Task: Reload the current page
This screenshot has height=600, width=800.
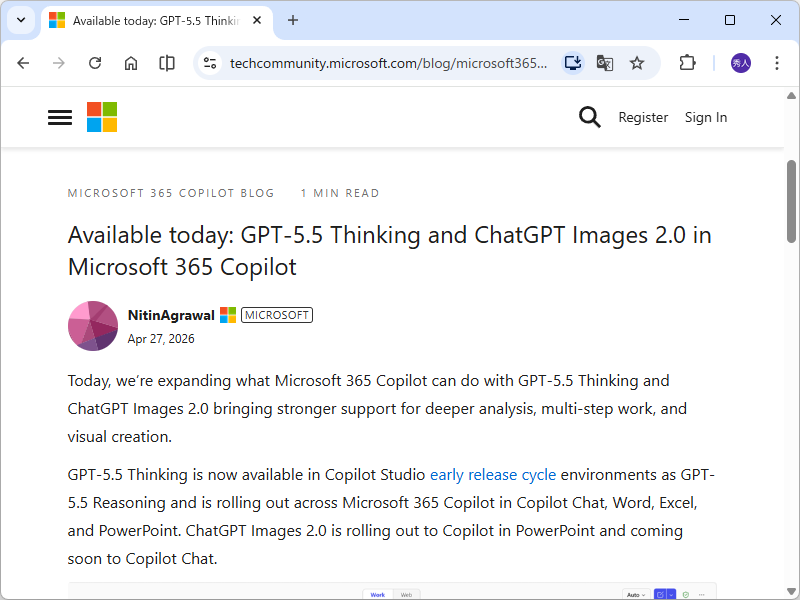Action: point(95,63)
